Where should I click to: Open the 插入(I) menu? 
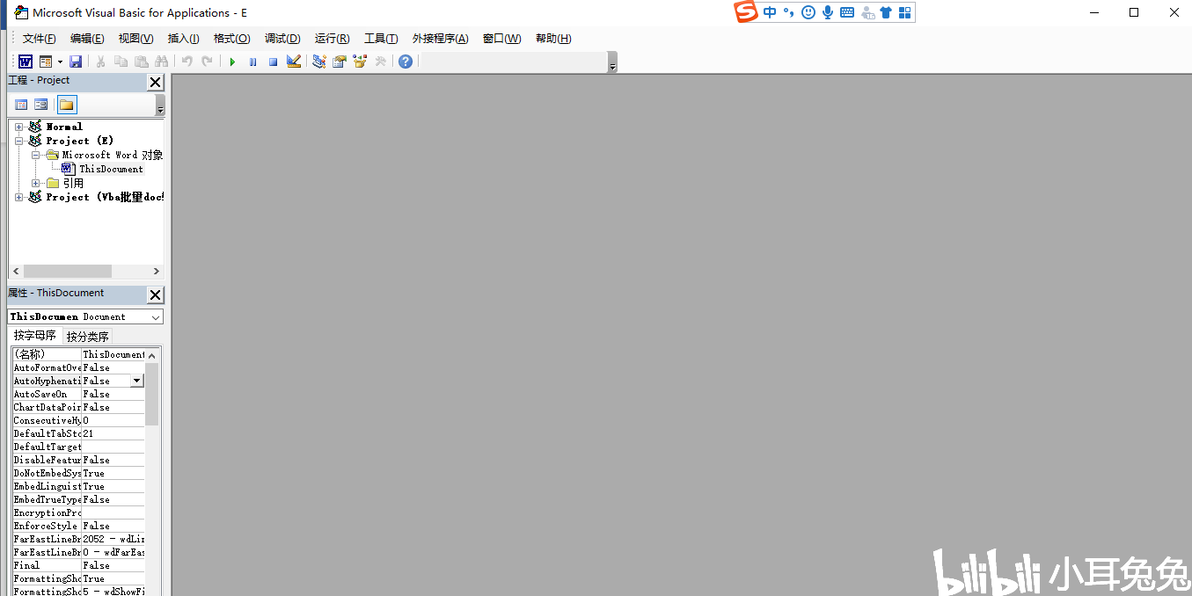tap(183, 39)
